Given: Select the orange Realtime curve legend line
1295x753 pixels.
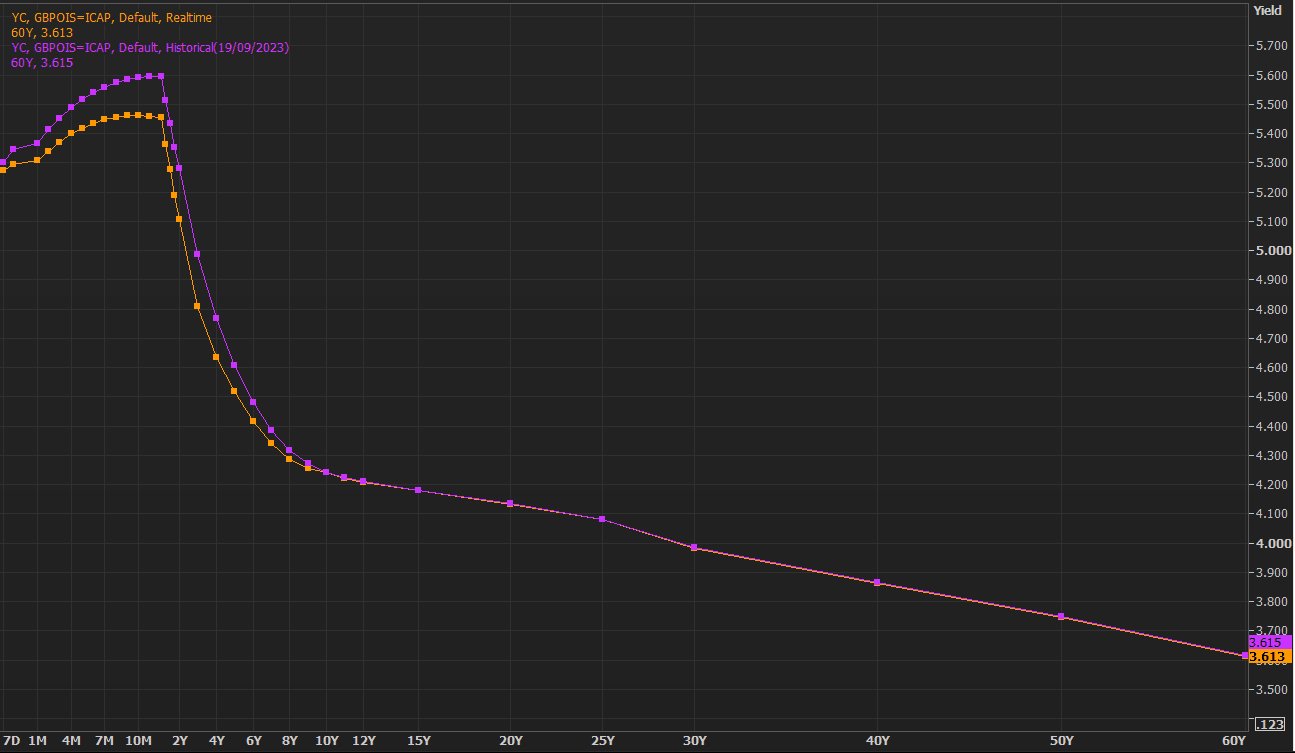Looking at the screenshot, I should 111,18.
